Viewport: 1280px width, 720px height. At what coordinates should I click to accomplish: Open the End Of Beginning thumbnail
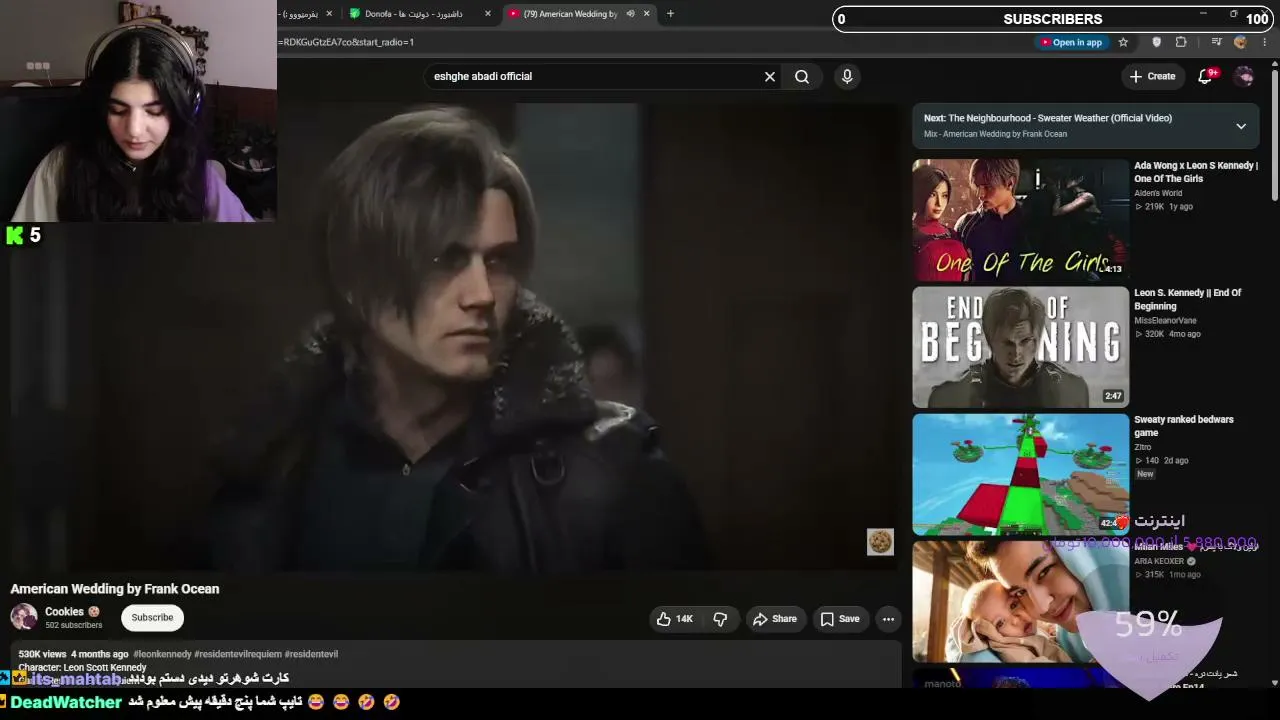point(1020,347)
